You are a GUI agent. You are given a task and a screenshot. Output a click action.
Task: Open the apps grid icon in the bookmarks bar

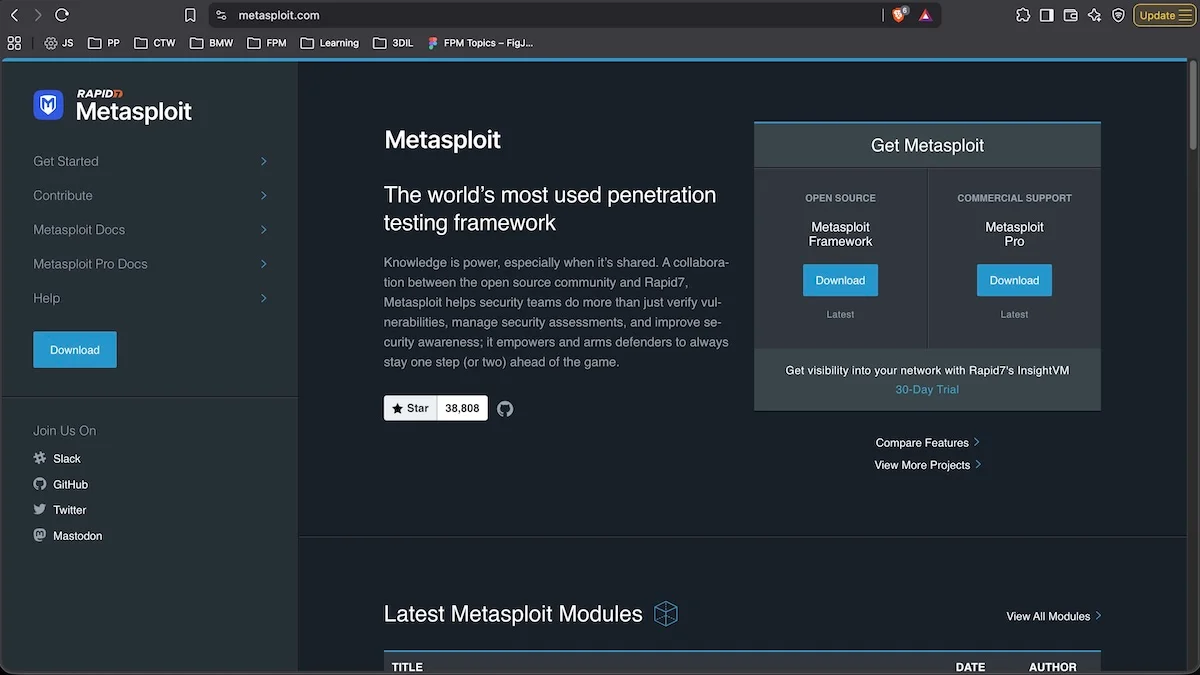point(14,43)
